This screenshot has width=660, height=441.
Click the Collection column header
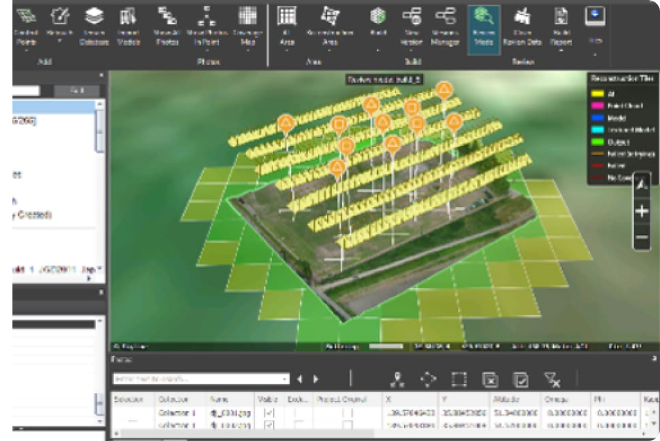pos(174,399)
